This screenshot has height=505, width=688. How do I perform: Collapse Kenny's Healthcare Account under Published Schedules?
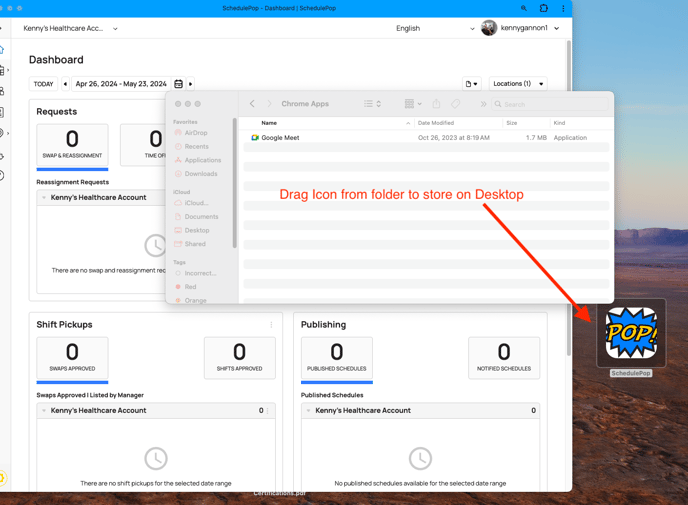308,411
